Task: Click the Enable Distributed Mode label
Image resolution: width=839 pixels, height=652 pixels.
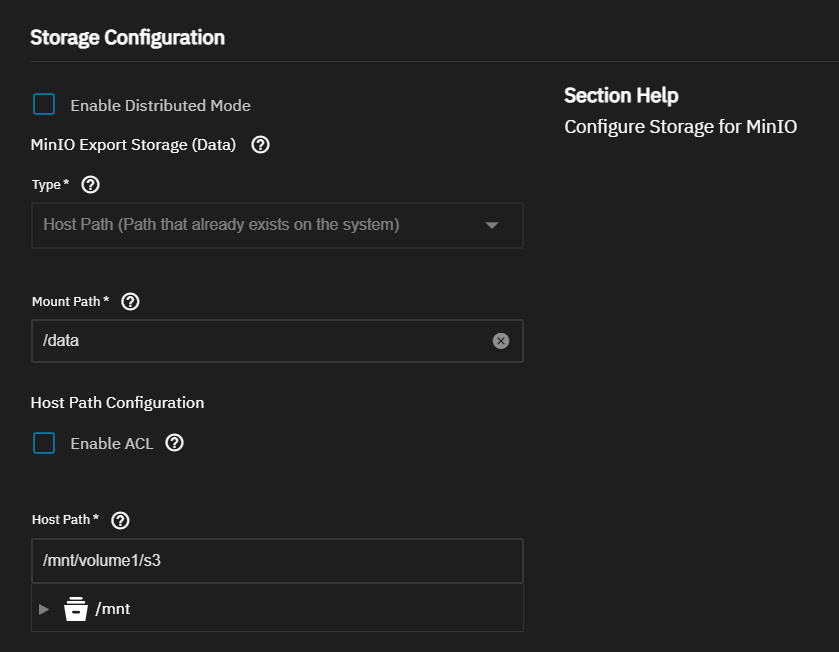Action: click(x=161, y=105)
